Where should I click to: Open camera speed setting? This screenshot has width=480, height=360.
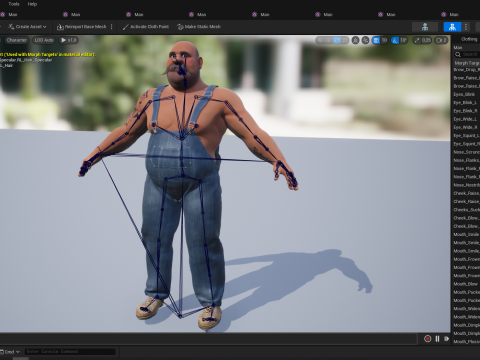click(441, 40)
